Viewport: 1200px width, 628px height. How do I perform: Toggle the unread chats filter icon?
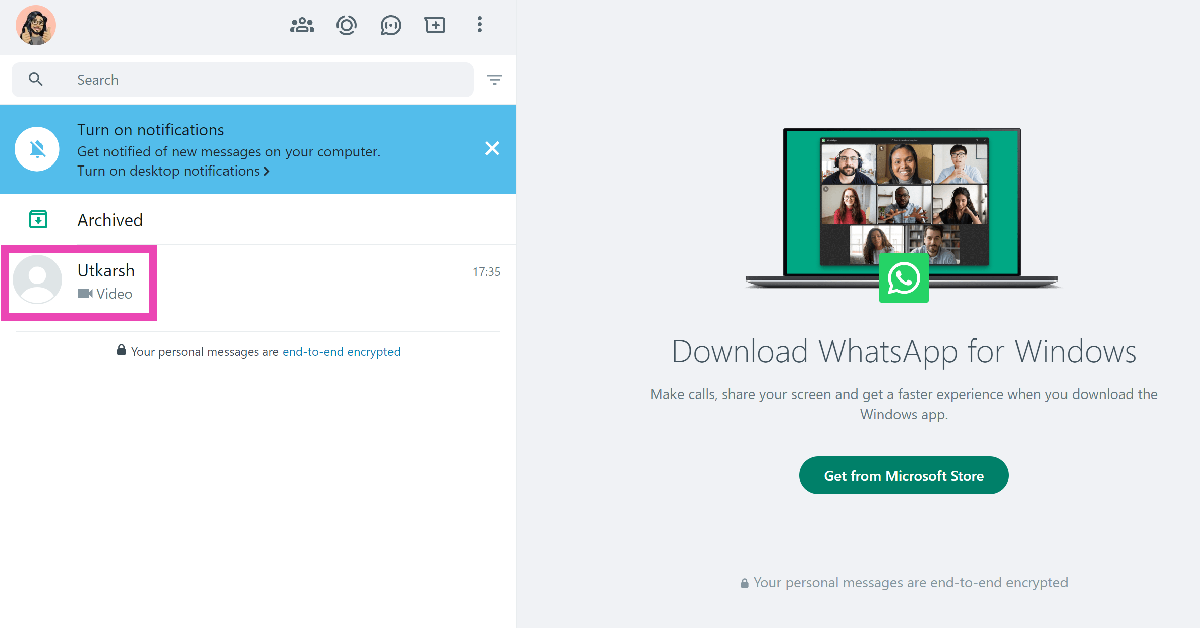(494, 80)
